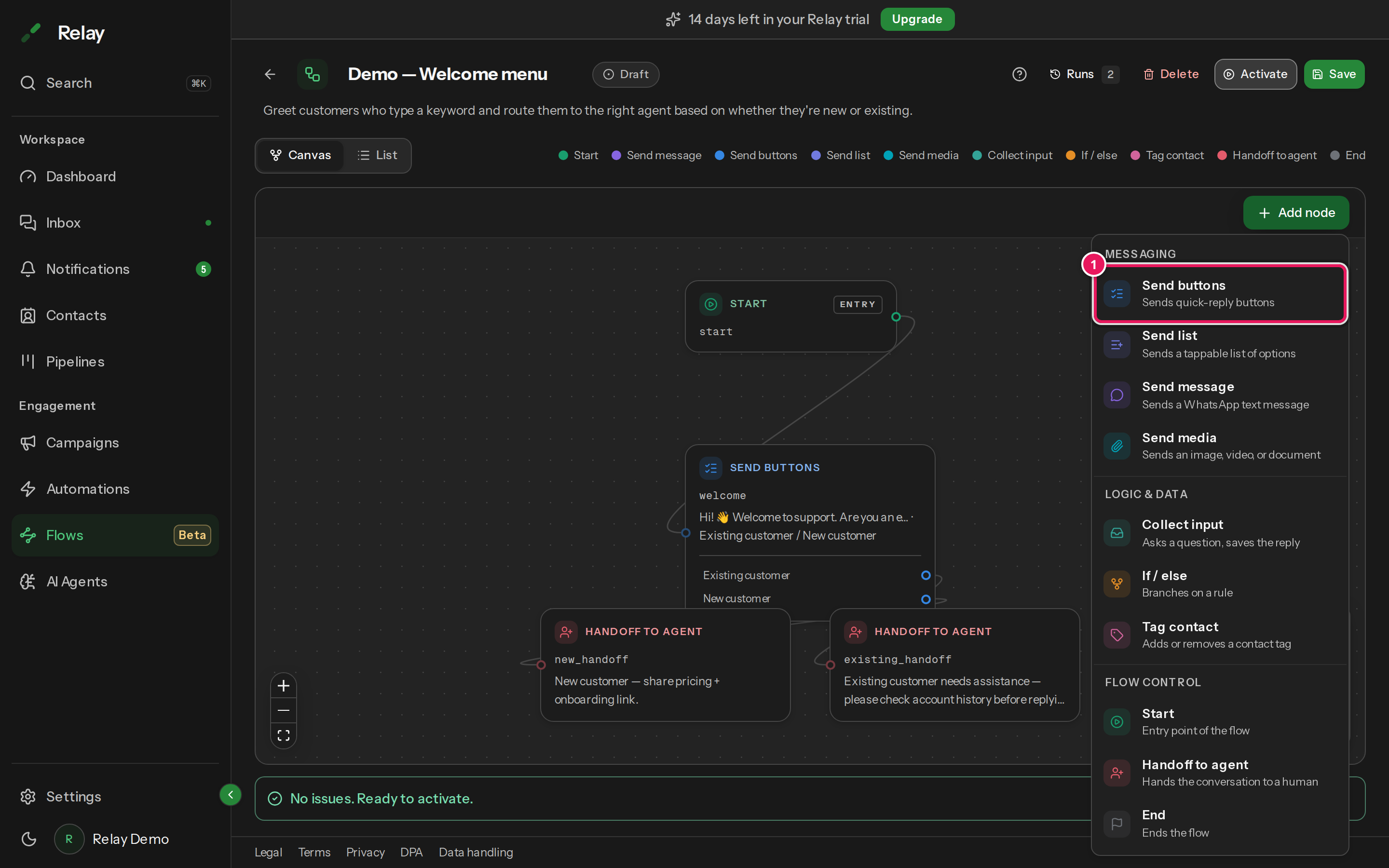Choose Start node type in menu
1389x868 pixels.
[1220, 721]
